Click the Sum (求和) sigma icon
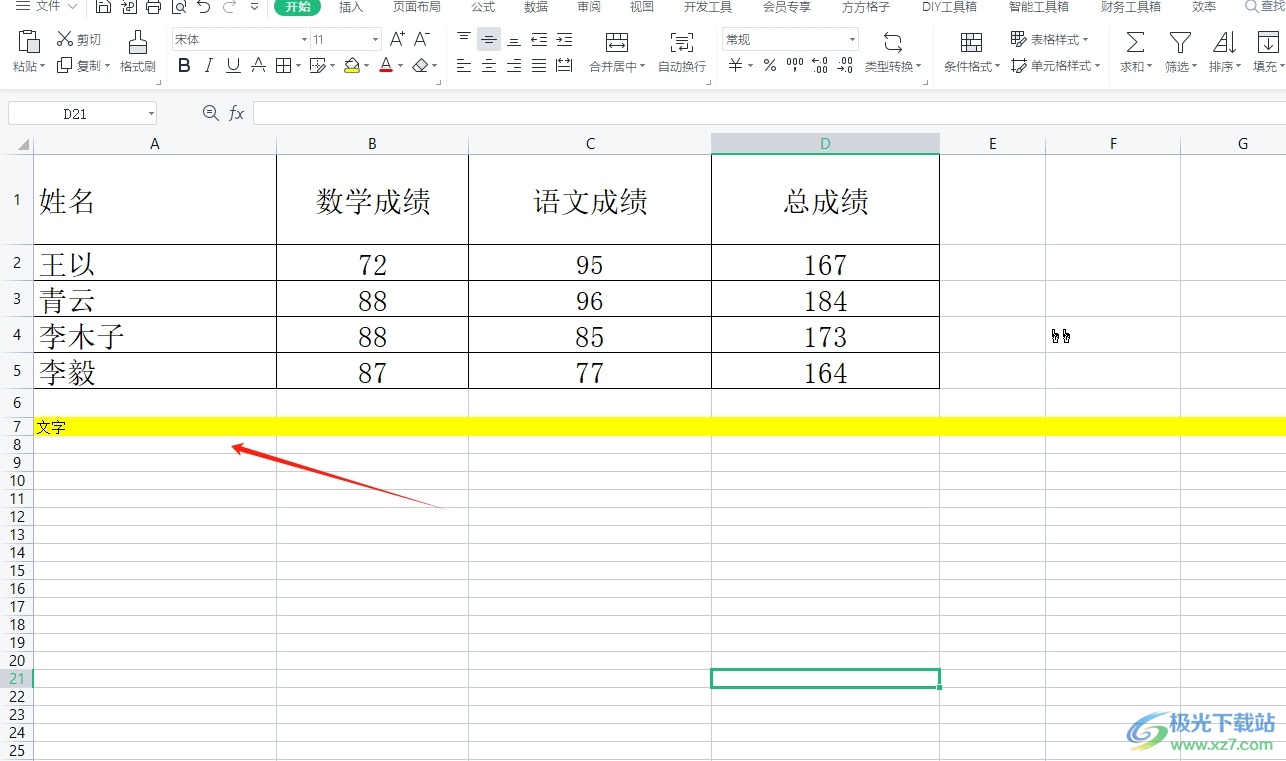1286x761 pixels. 1135,42
